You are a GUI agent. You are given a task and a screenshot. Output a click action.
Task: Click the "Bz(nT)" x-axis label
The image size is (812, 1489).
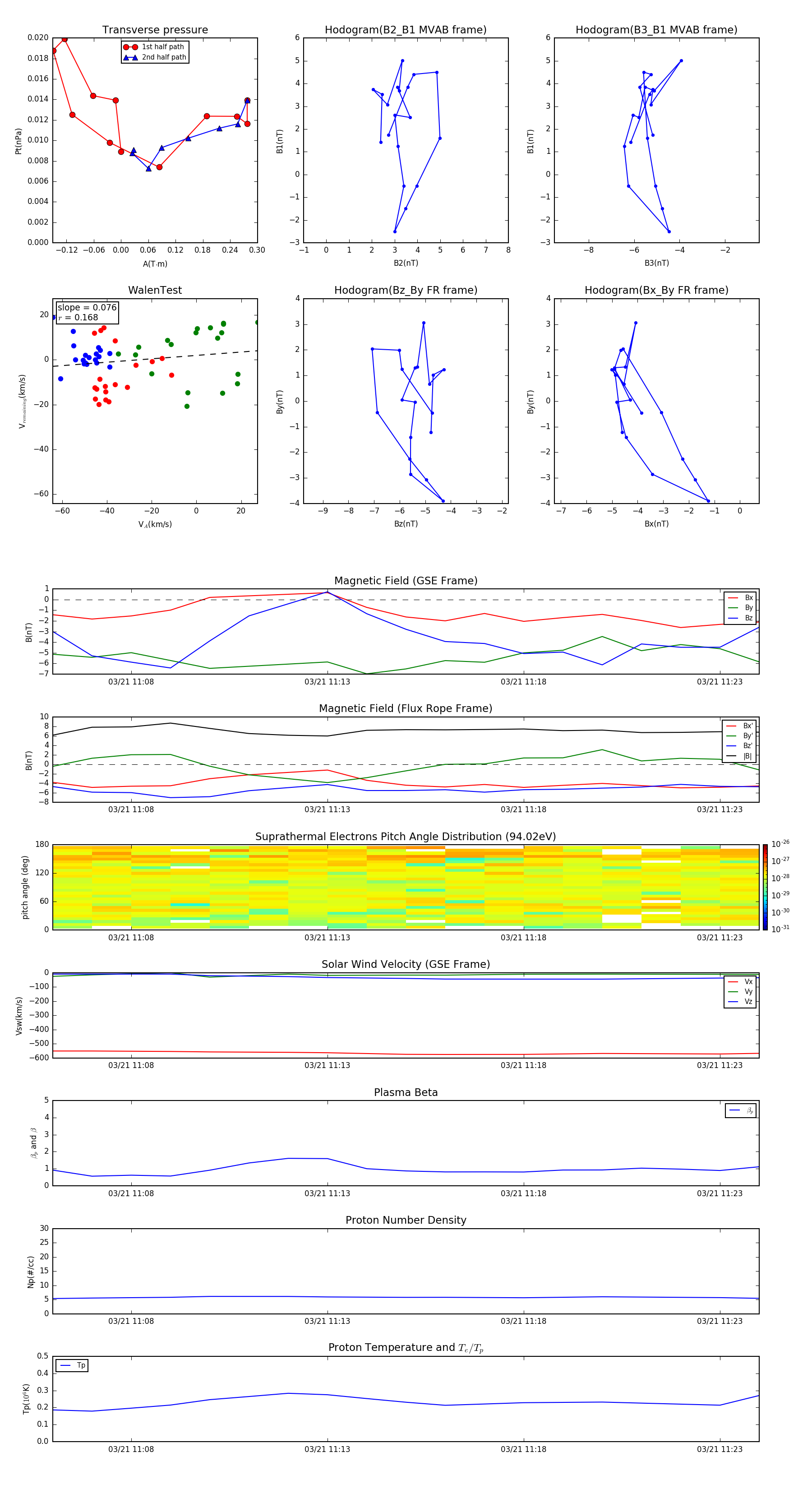pyautogui.click(x=406, y=524)
